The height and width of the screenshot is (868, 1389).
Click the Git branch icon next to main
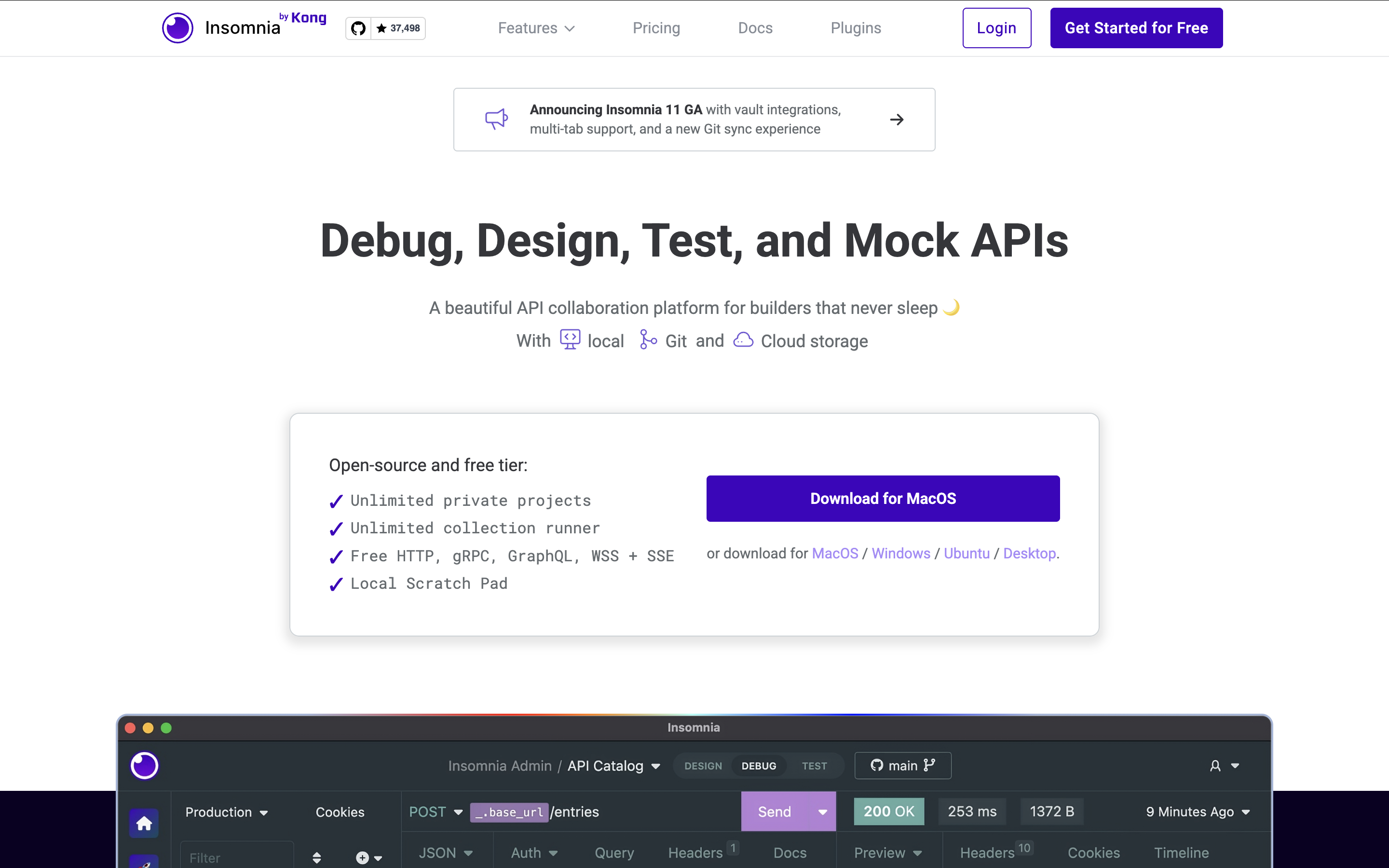[929, 765]
